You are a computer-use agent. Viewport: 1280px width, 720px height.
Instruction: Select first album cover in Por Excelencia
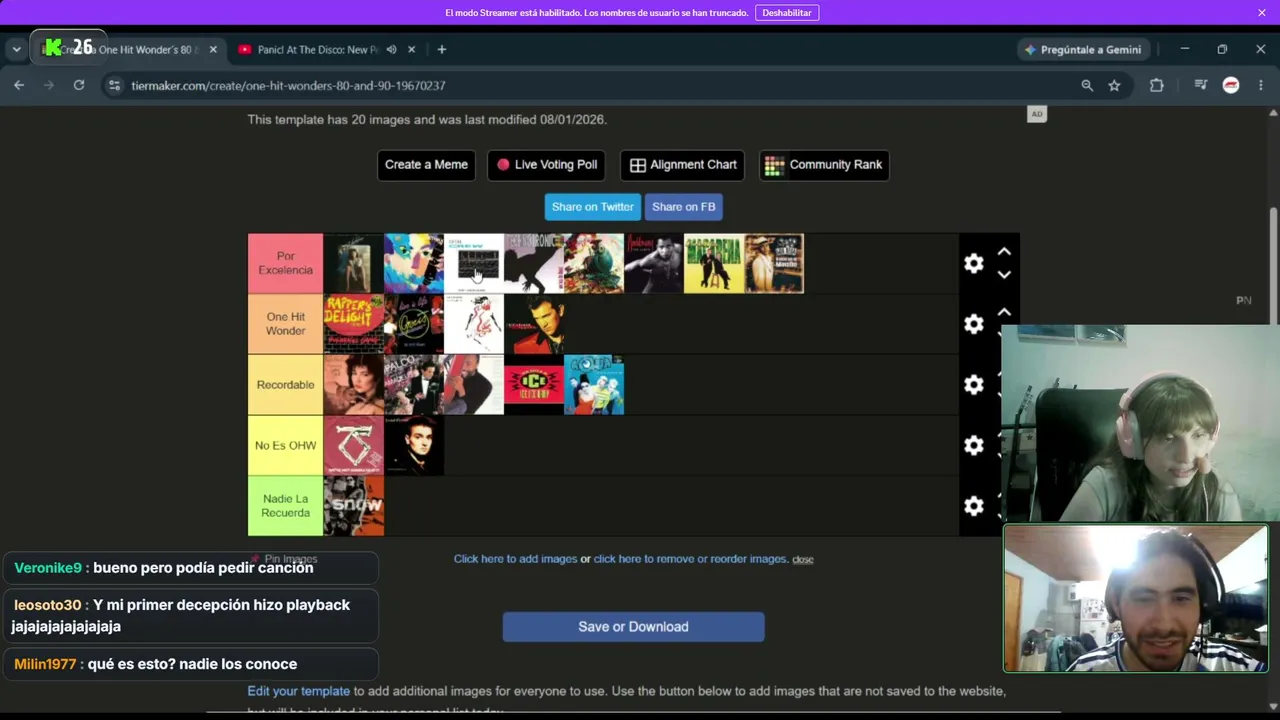click(x=354, y=263)
